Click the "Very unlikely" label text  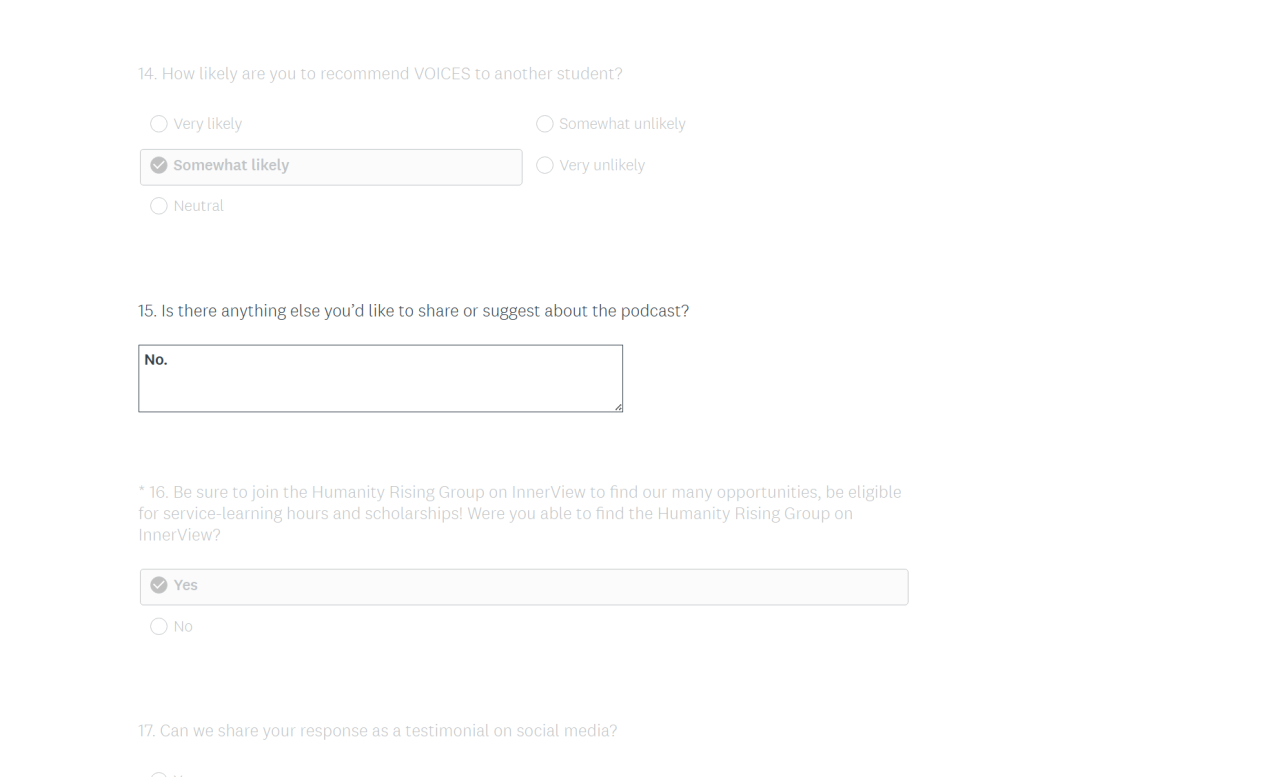(x=602, y=166)
